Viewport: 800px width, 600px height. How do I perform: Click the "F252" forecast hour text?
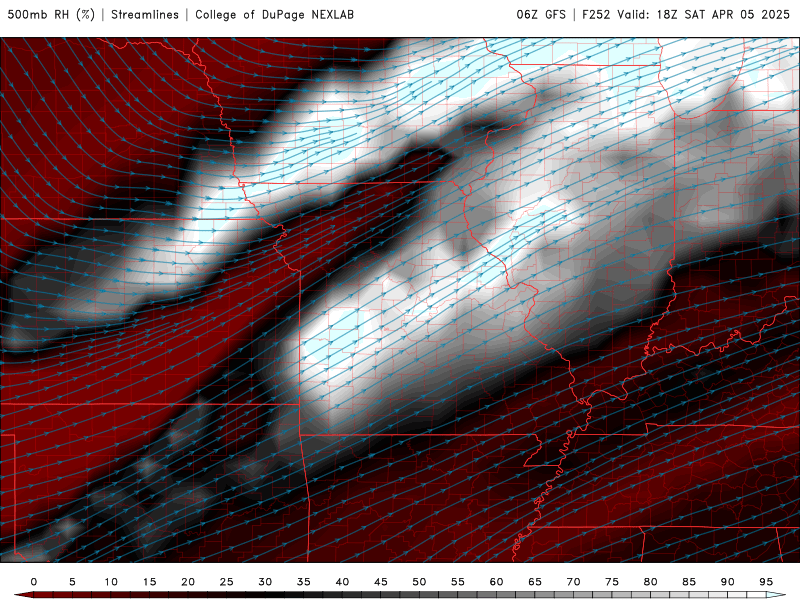pyautogui.click(x=596, y=15)
